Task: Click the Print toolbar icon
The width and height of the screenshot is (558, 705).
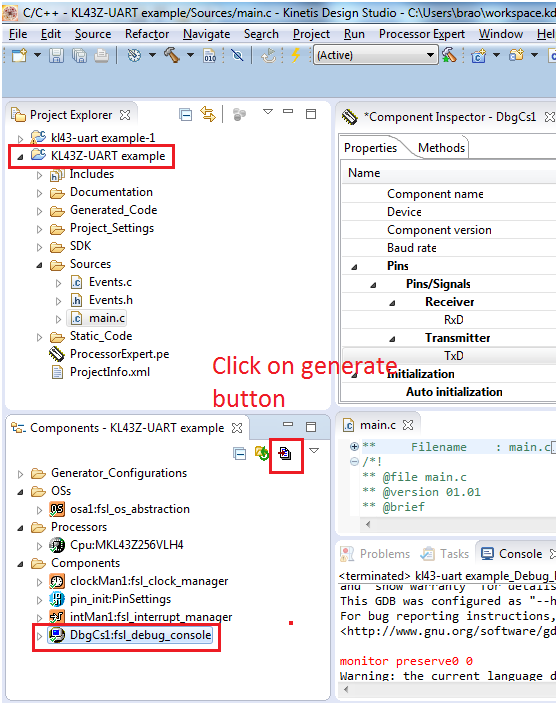Action: click(x=102, y=55)
